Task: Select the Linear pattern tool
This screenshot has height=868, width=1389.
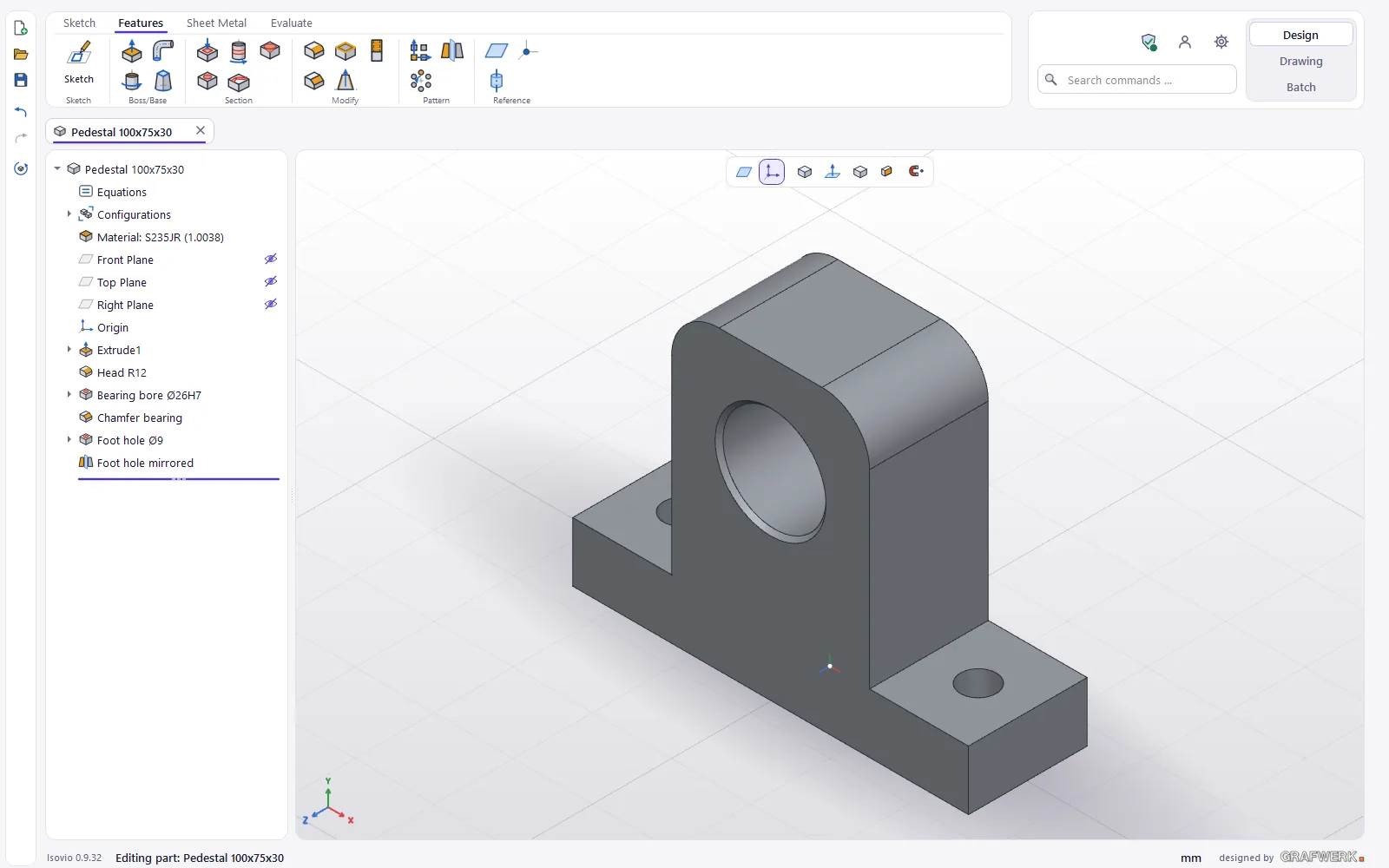Action: [x=420, y=51]
